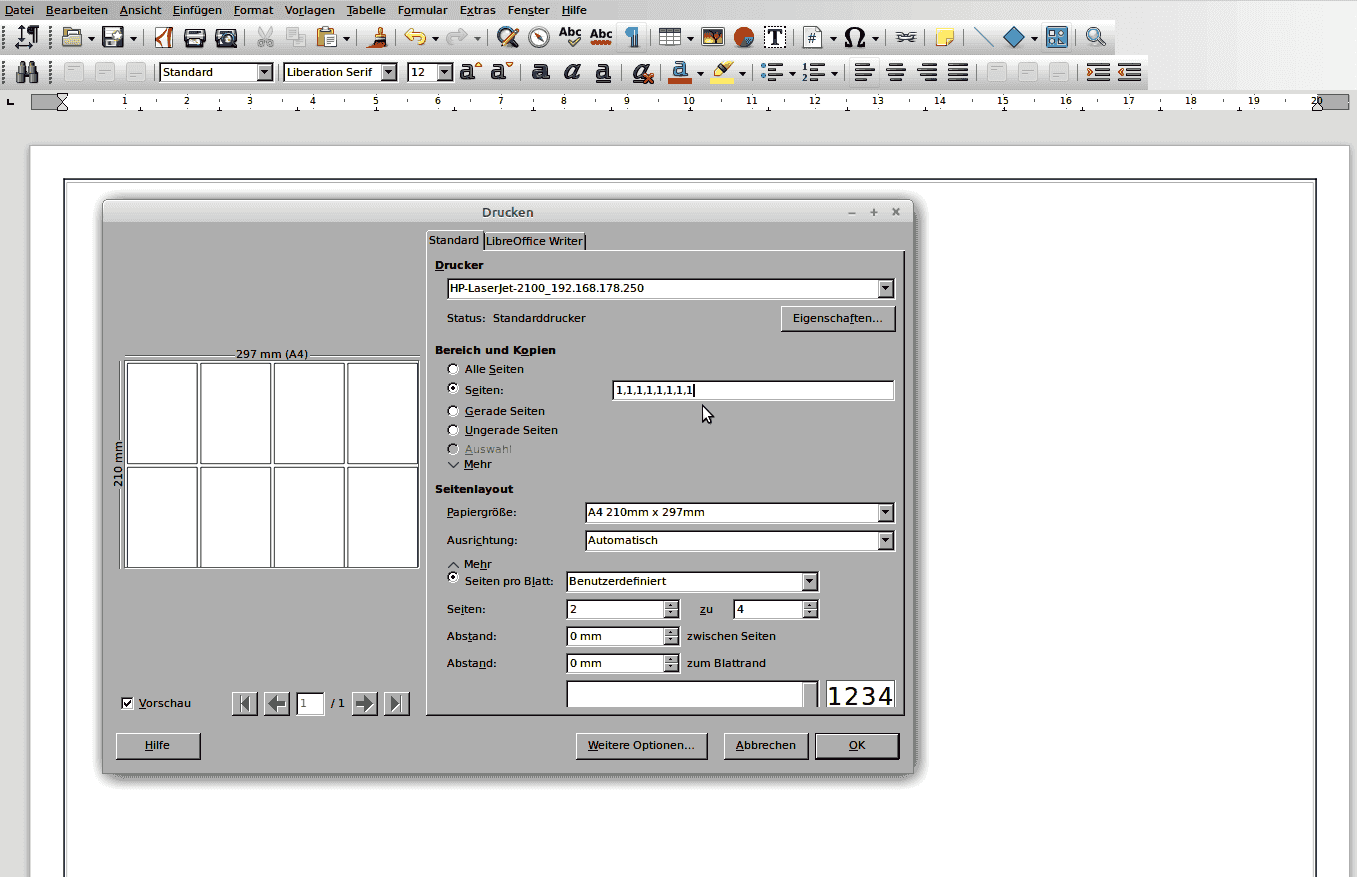The width and height of the screenshot is (1357, 877).
Task: Select the Ungerade Seiten radio button
Action: click(x=454, y=430)
